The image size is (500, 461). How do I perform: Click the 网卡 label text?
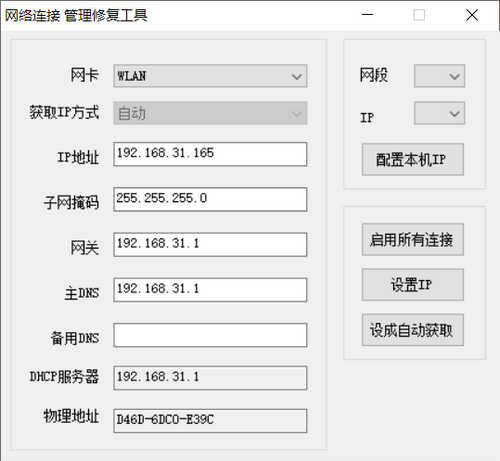[x=85, y=74]
